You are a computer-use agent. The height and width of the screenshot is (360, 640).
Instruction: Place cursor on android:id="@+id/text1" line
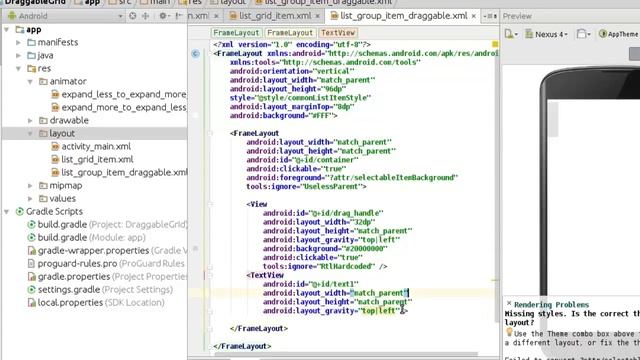311,284
